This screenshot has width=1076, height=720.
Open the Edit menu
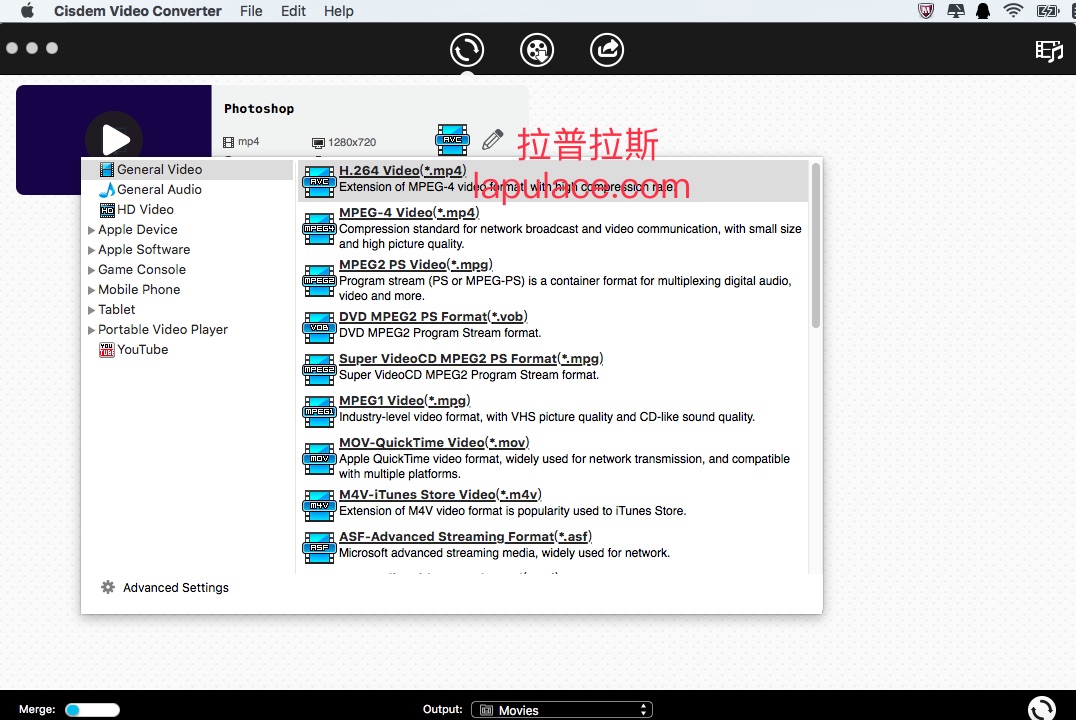[x=293, y=11]
